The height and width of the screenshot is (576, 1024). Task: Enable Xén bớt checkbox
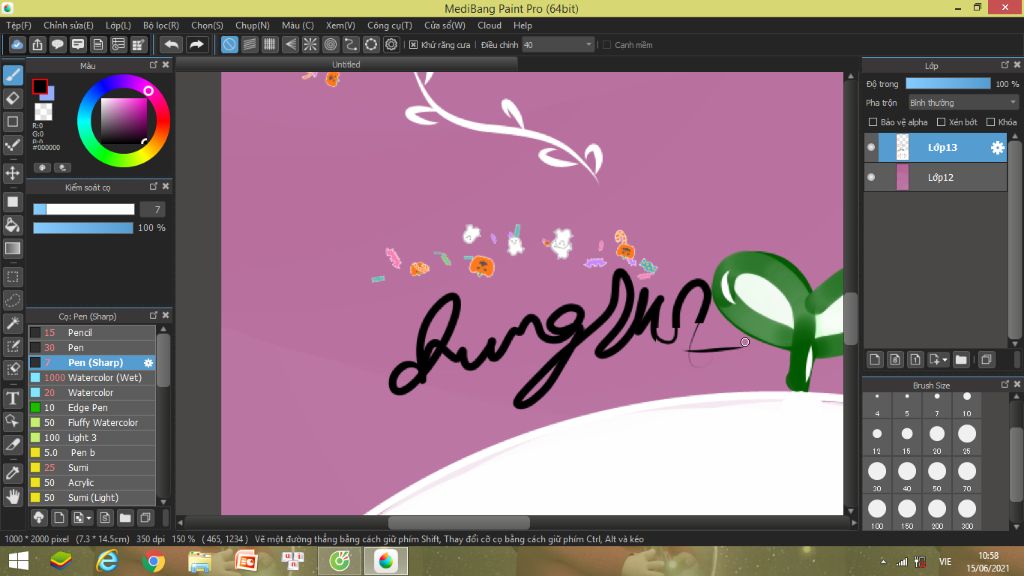tap(941, 122)
